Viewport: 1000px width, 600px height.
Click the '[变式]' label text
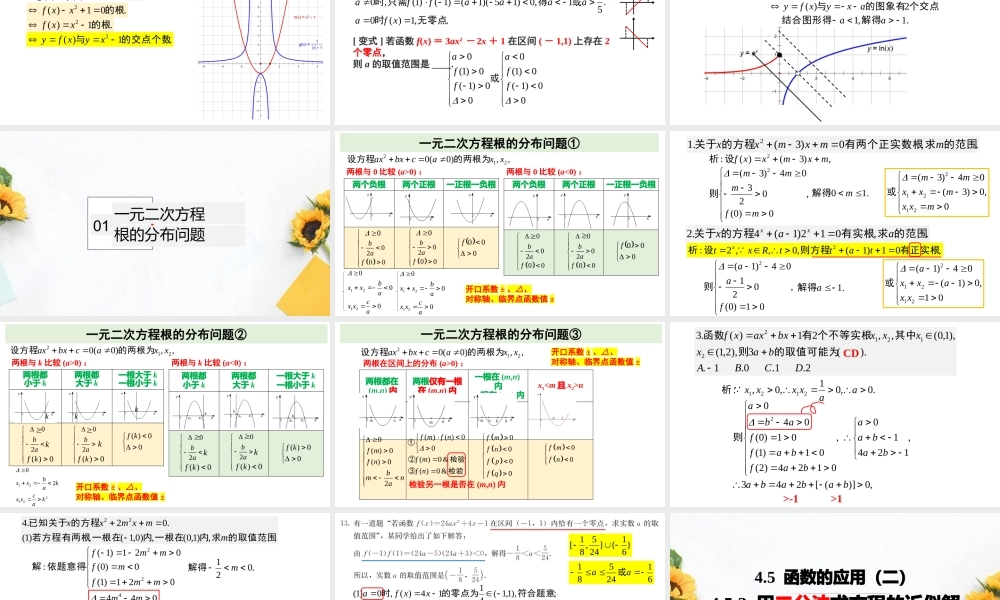coord(366,41)
